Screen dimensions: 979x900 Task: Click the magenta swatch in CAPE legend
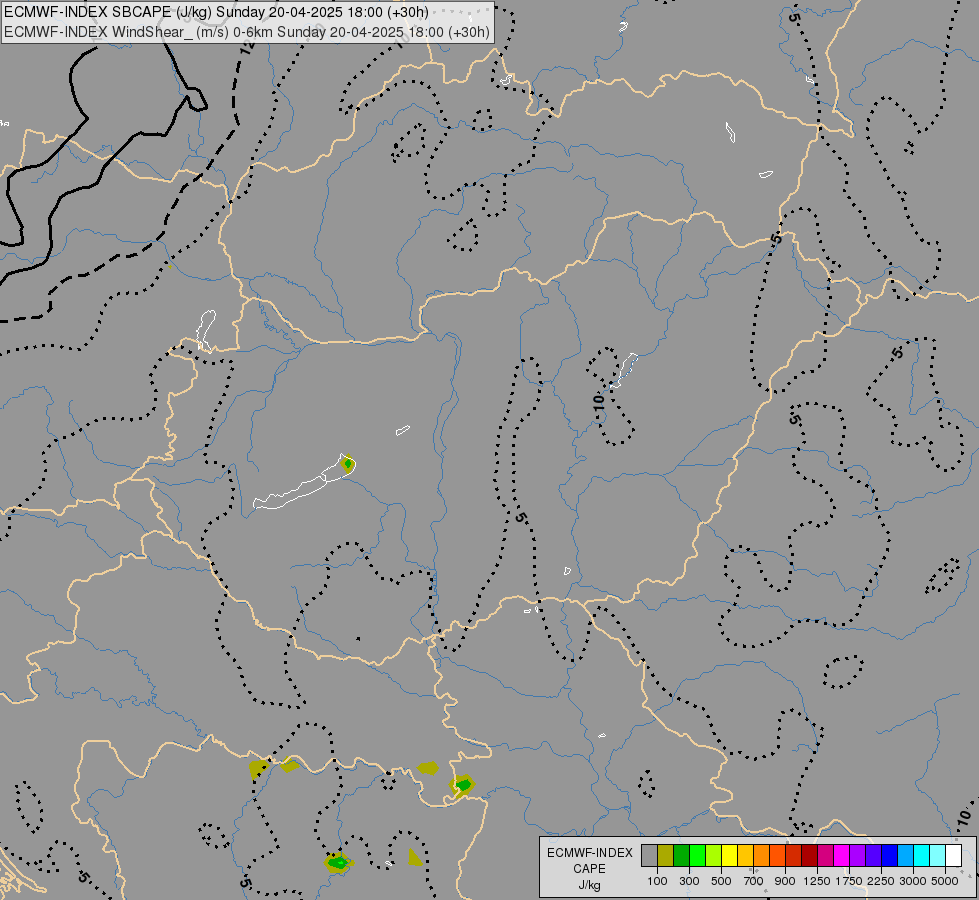842,855
